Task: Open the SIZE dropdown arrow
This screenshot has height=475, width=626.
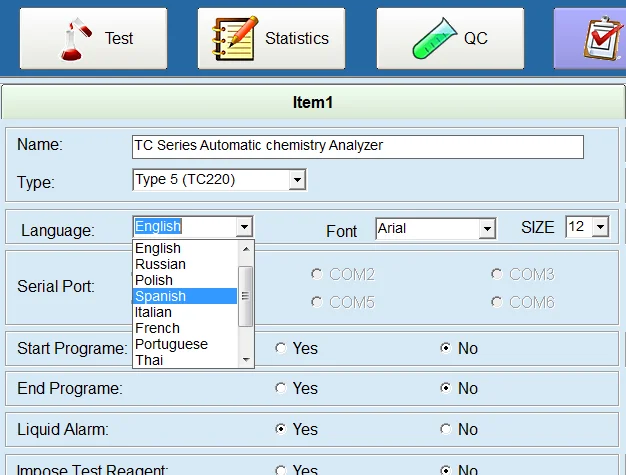Action: [x=600, y=228]
